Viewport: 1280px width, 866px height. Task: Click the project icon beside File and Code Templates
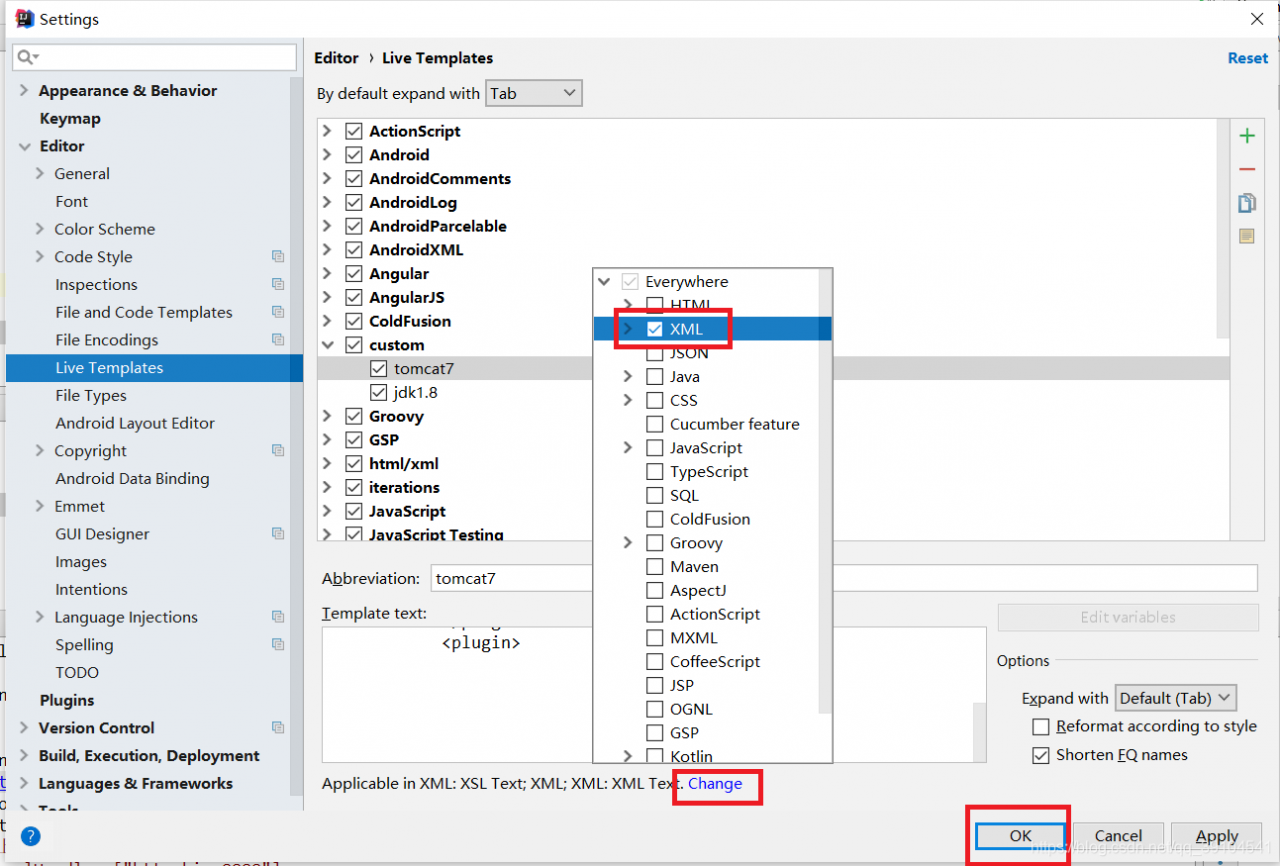click(x=278, y=313)
